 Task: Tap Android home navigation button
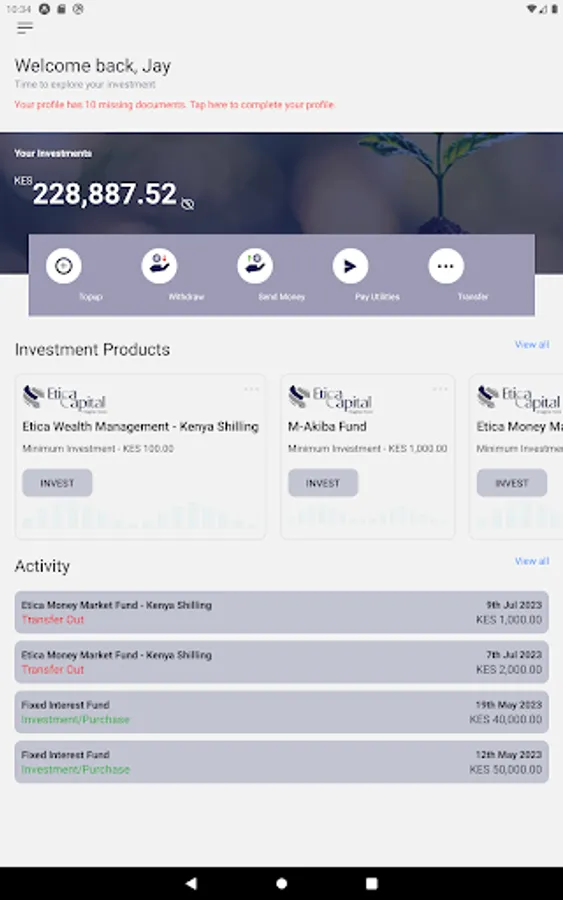[x=281, y=883]
